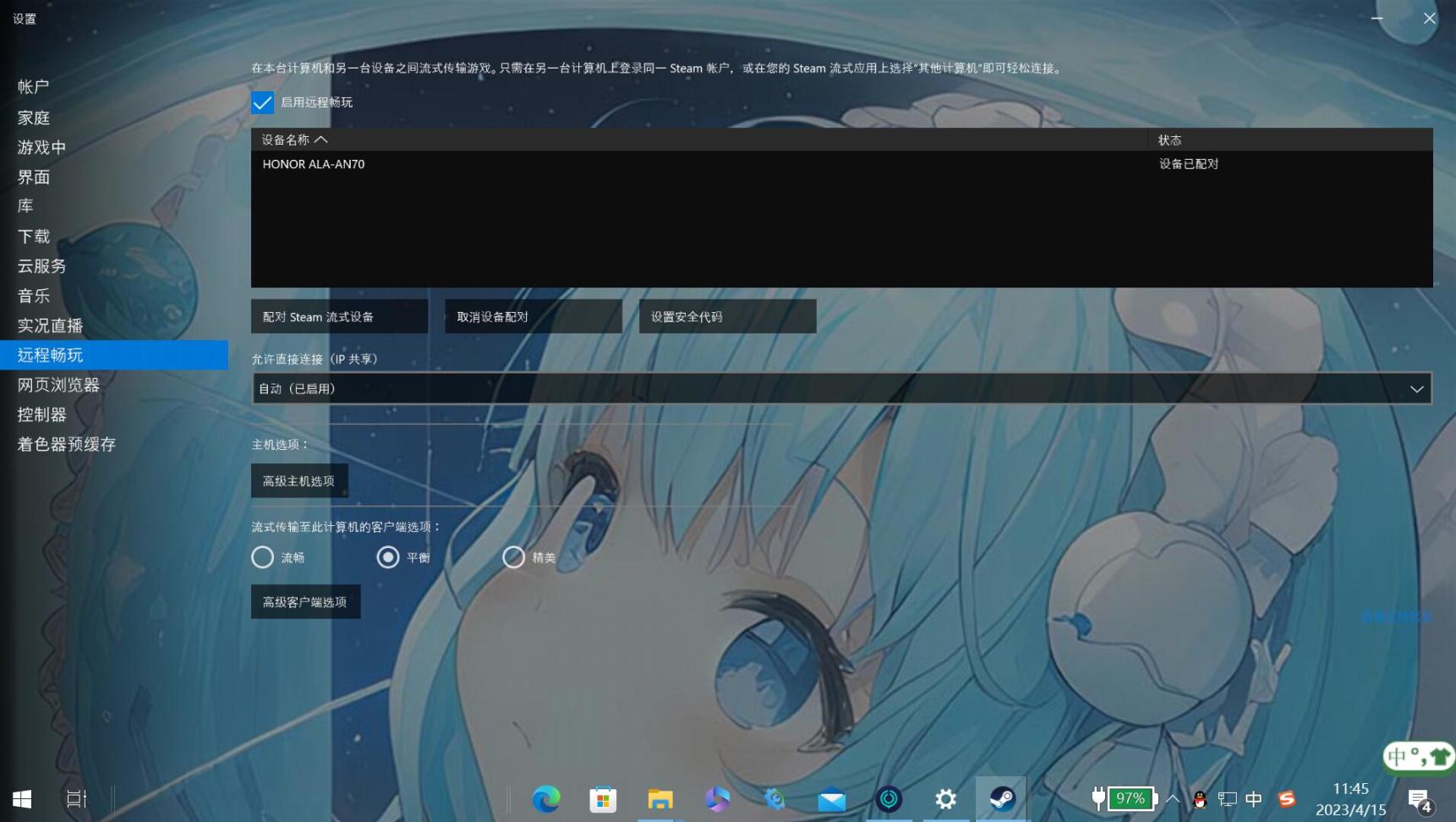Open the blue gear taskbar app

coord(775,799)
